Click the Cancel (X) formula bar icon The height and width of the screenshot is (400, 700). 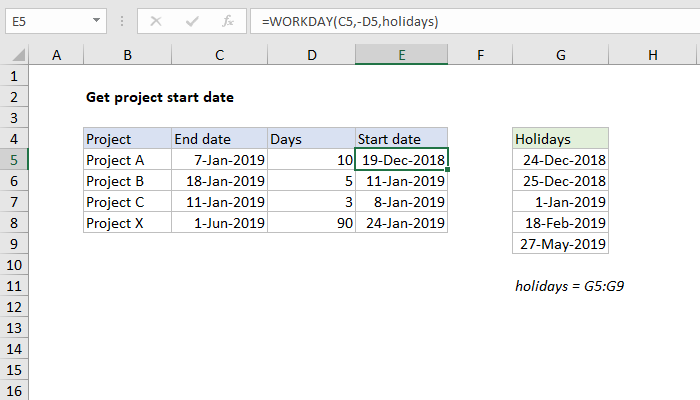pyautogui.click(x=155, y=20)
